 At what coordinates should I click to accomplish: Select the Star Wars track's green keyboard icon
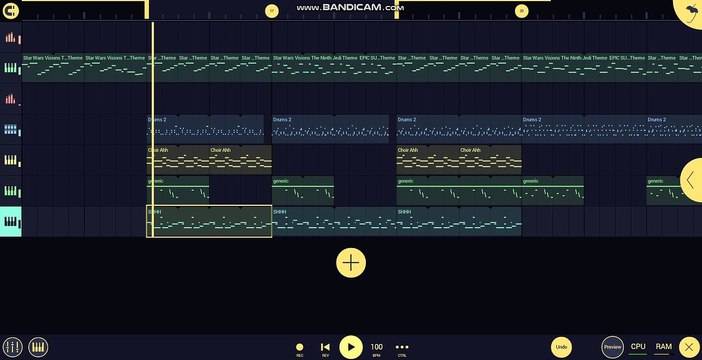(x=11, y=68)
